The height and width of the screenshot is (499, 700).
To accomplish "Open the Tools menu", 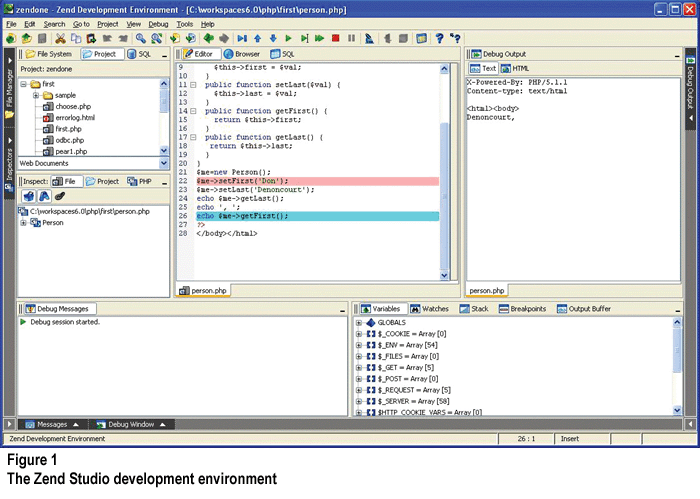I will point(184,24).
